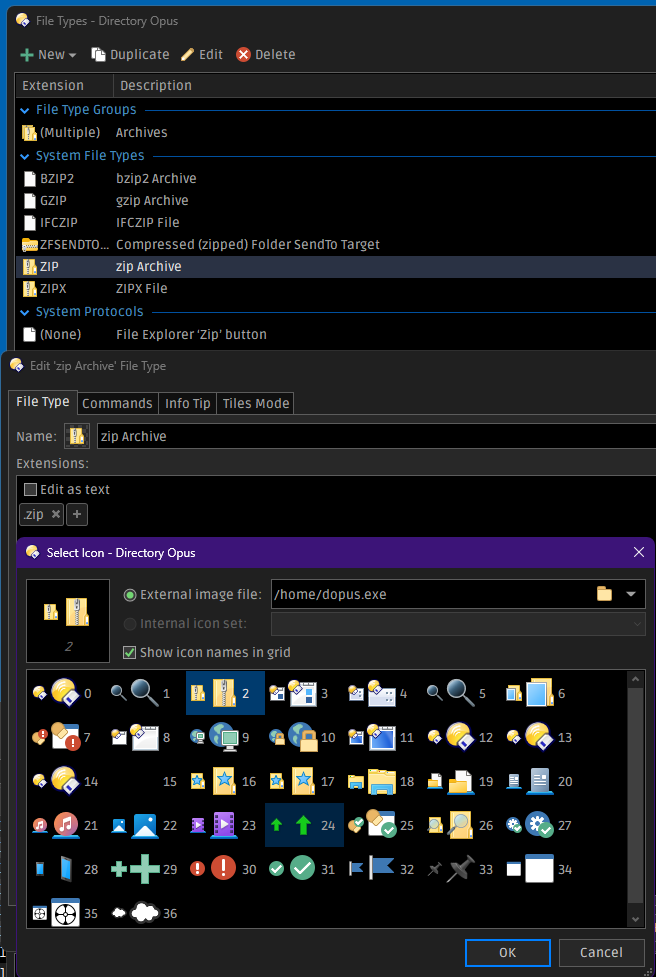Pick the documents icon numbered 19

click(x=460, y=781)
